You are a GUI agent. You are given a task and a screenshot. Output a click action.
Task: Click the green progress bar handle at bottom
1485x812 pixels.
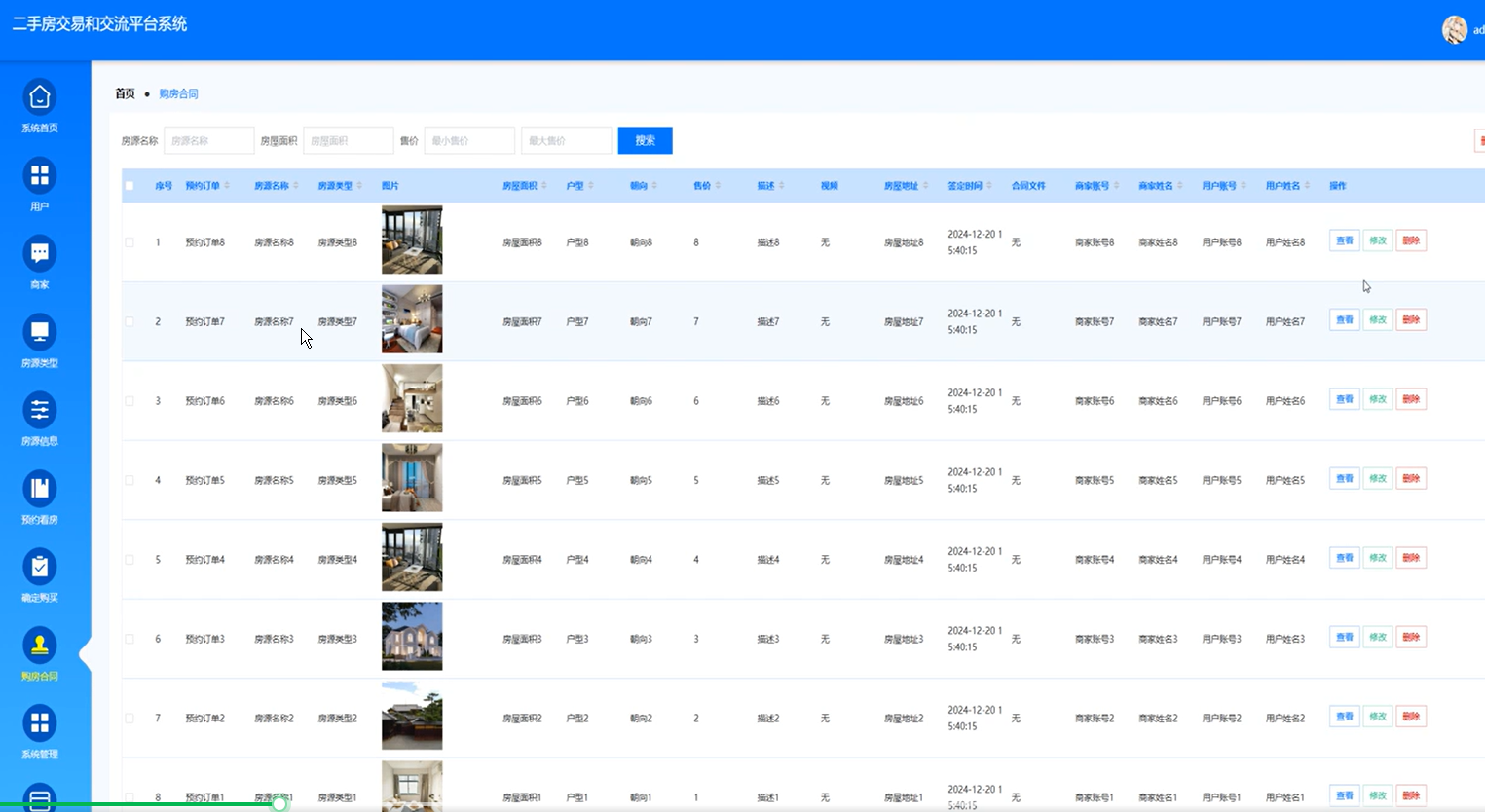point(280,804)
